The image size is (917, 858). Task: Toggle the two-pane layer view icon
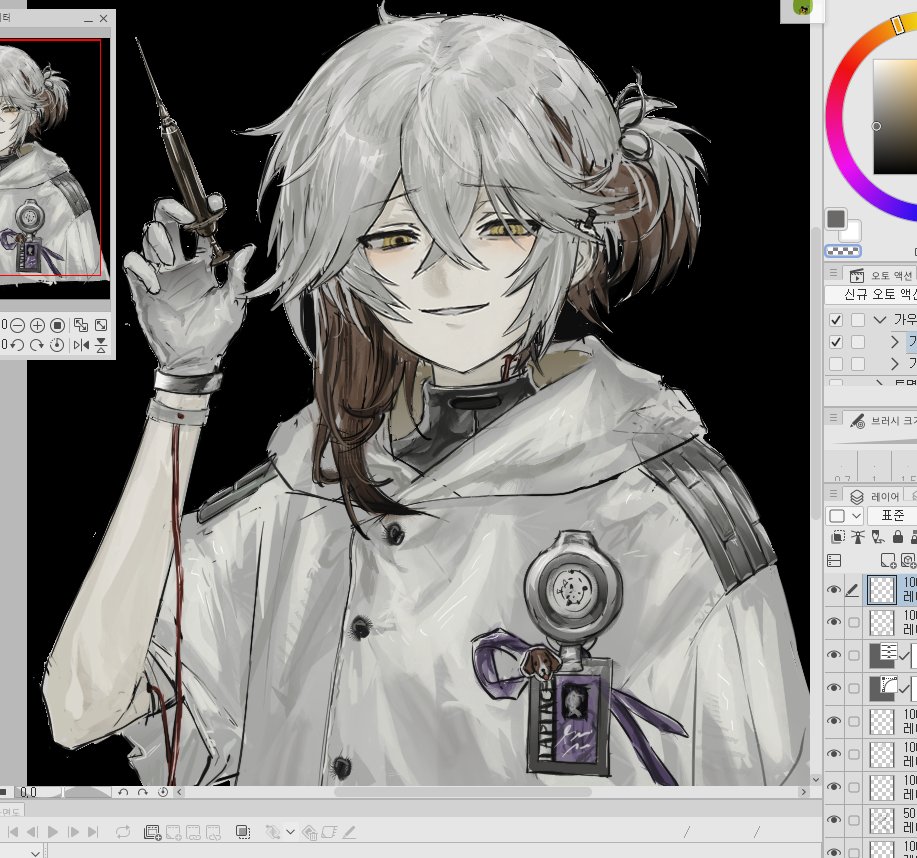834,560
